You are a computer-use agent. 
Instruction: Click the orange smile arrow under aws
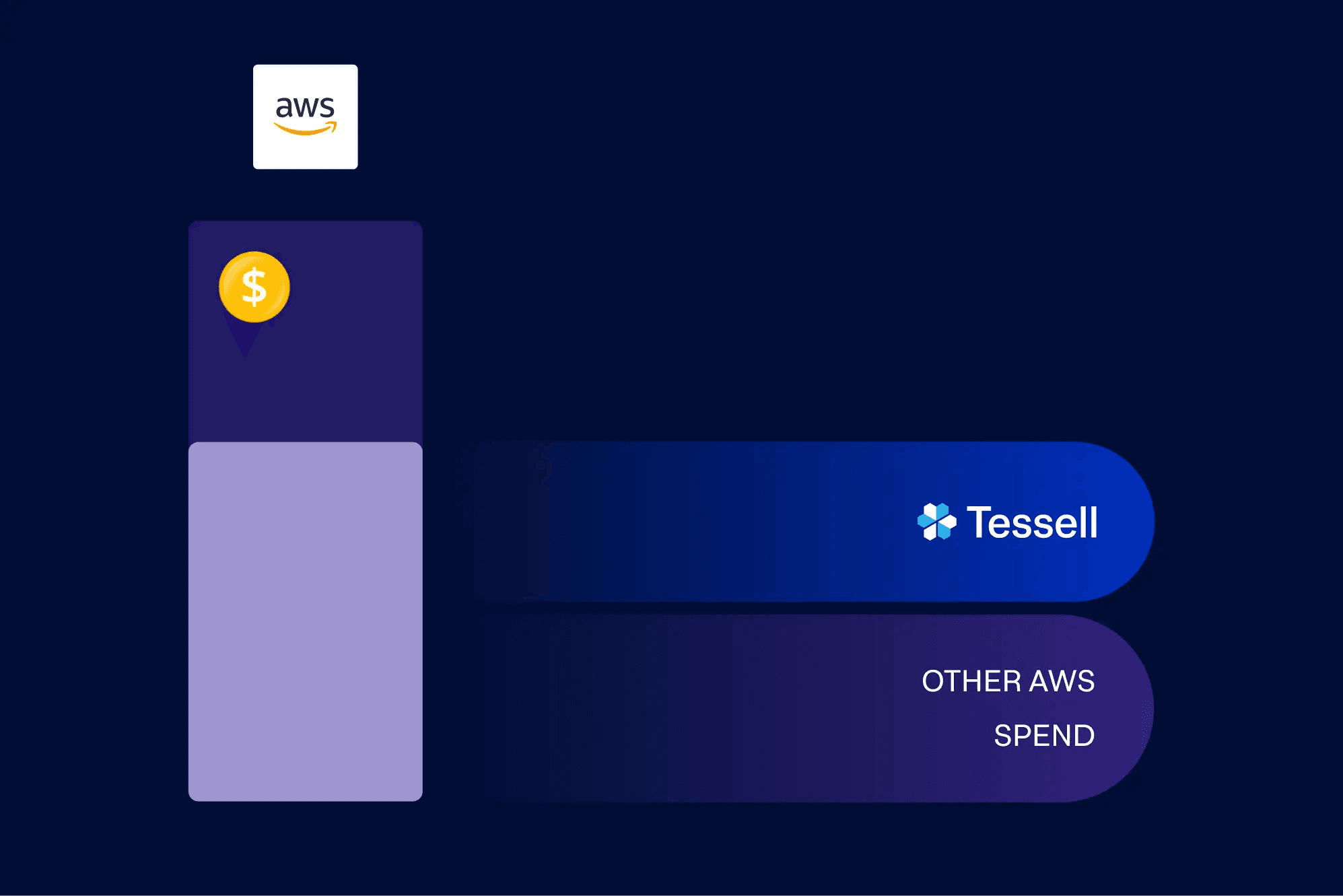click(x=305, y=128)
